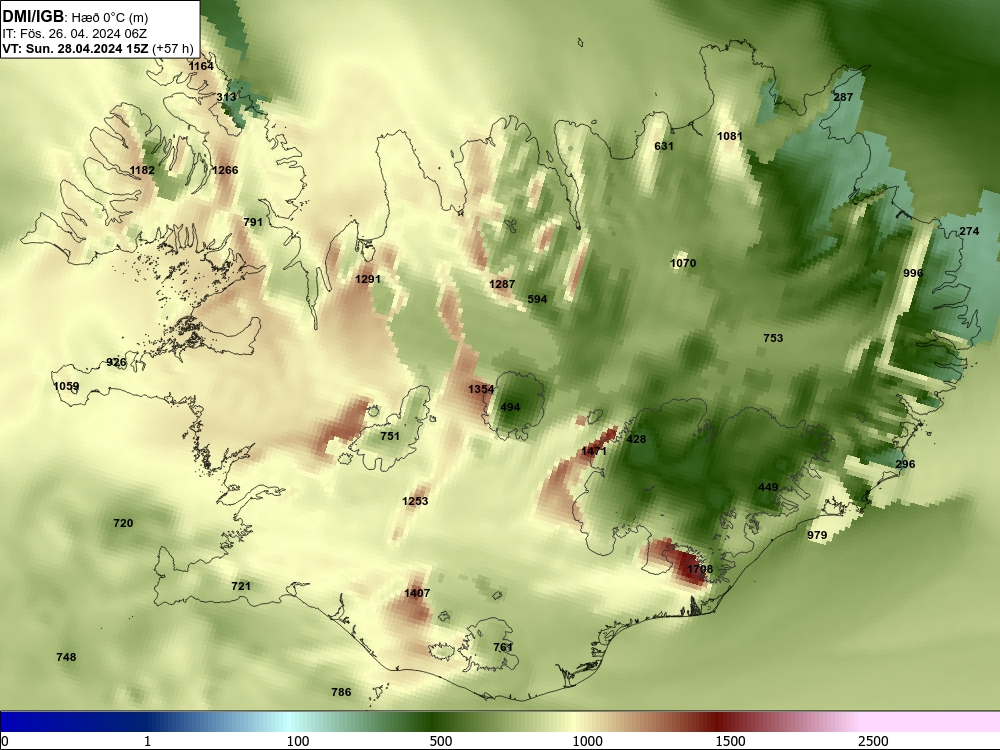This screenshot has height=750, width=1000.
Task: Click the map value '1164'
Action: pyautogui.click(x=201, y=66)
